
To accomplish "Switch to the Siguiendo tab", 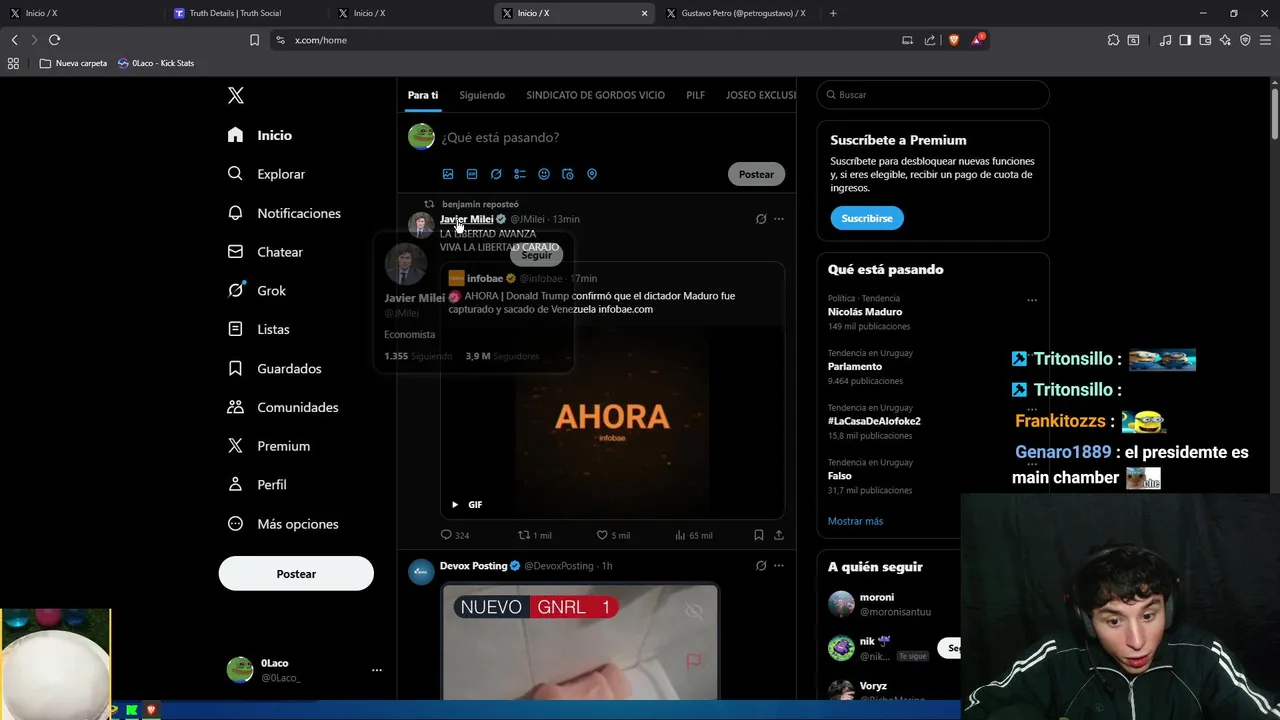I will pyautogui.click(x=482, y=95).
